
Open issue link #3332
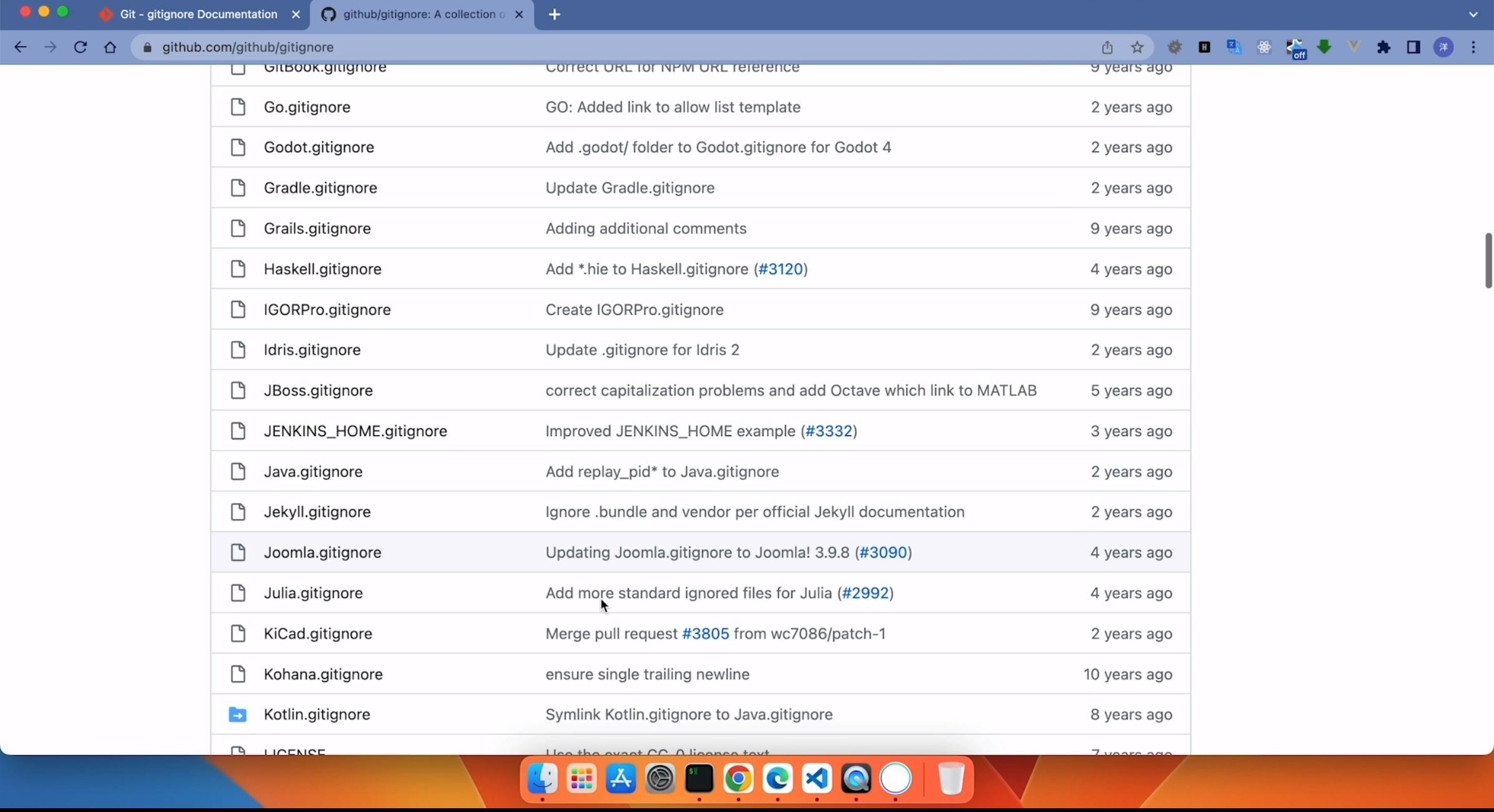point(829,431)
